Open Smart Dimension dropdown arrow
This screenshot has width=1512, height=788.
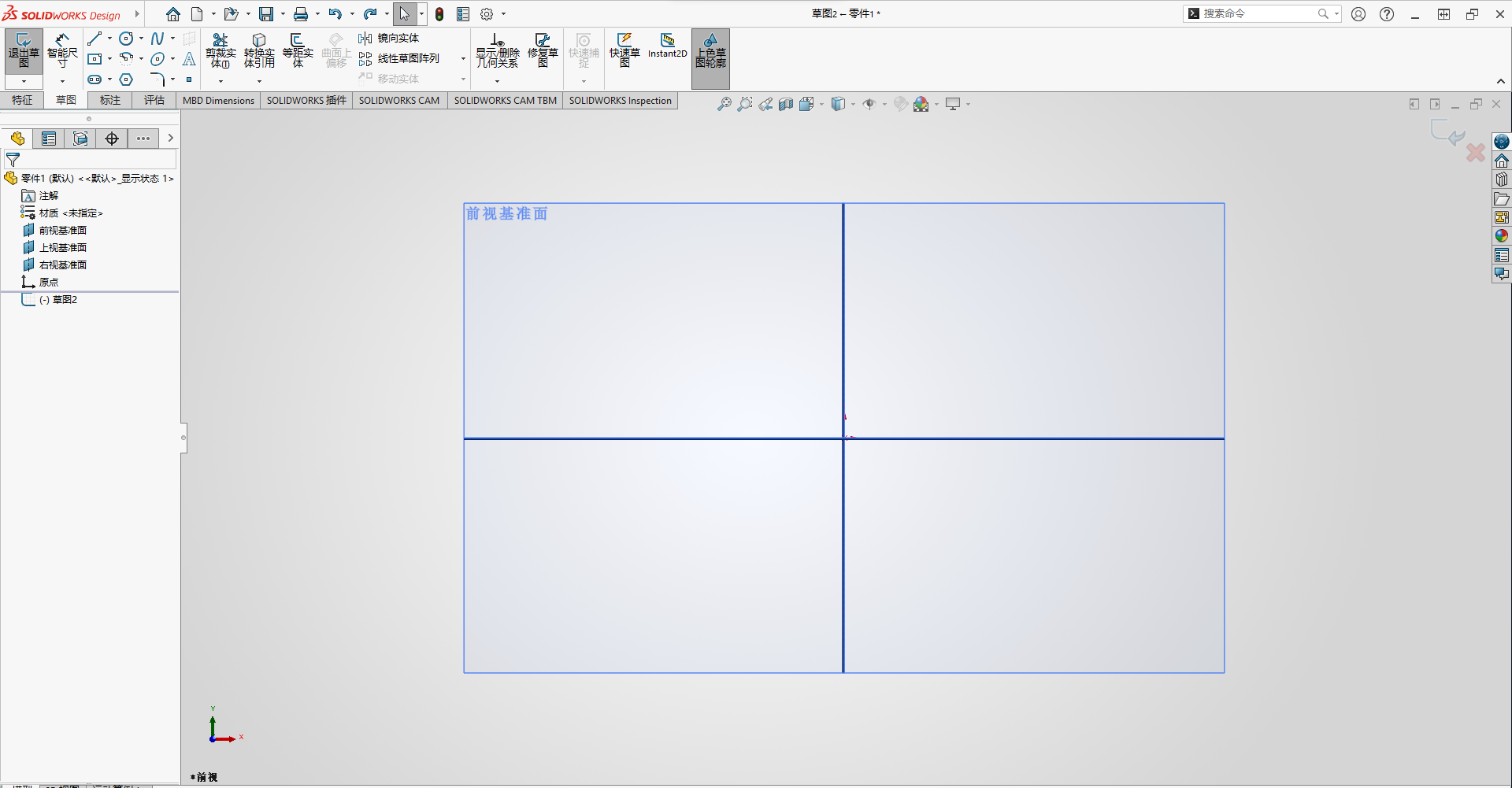[x=62, y=81]
